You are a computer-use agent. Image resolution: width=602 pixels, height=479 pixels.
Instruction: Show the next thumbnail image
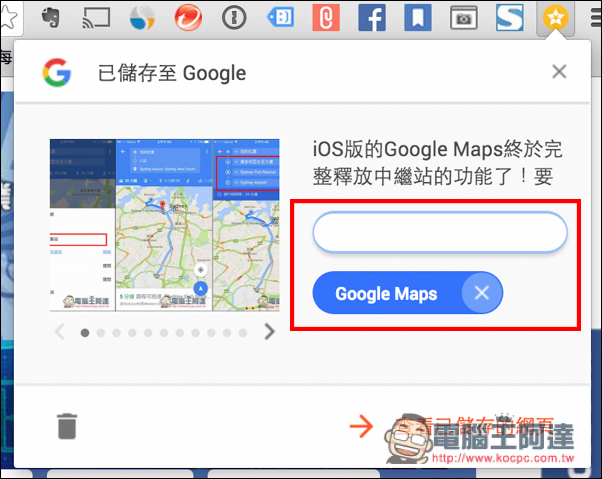click(x=270, y=332)
